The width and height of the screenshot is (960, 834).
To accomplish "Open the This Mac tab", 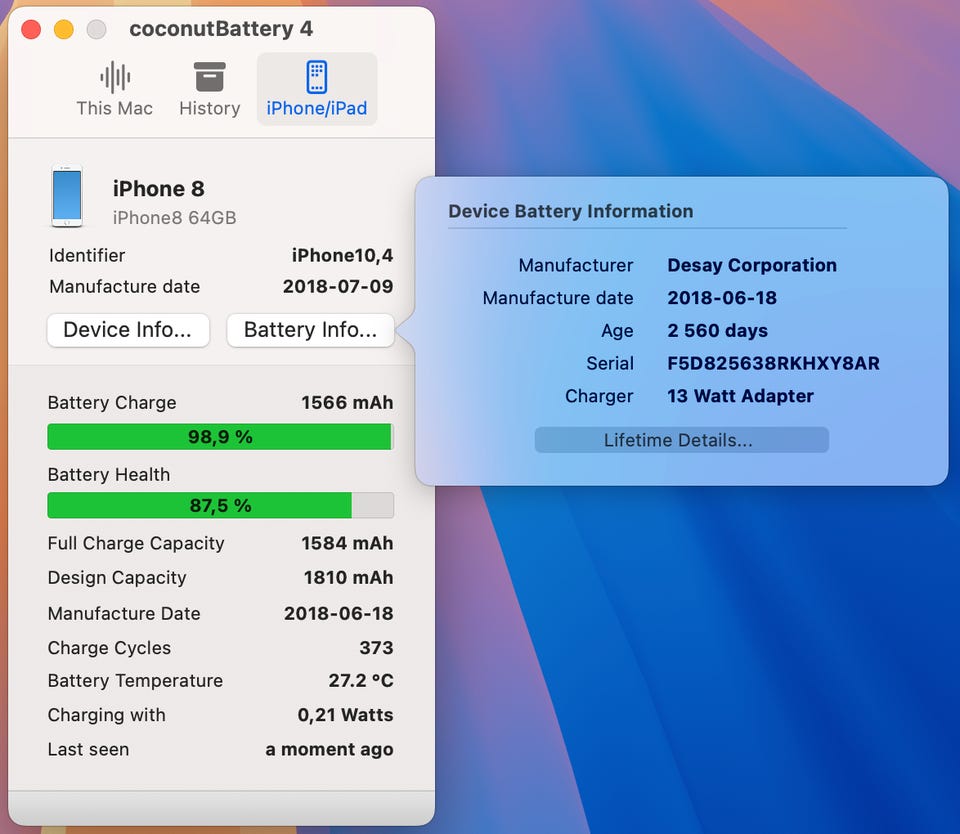I will (114, 89).
